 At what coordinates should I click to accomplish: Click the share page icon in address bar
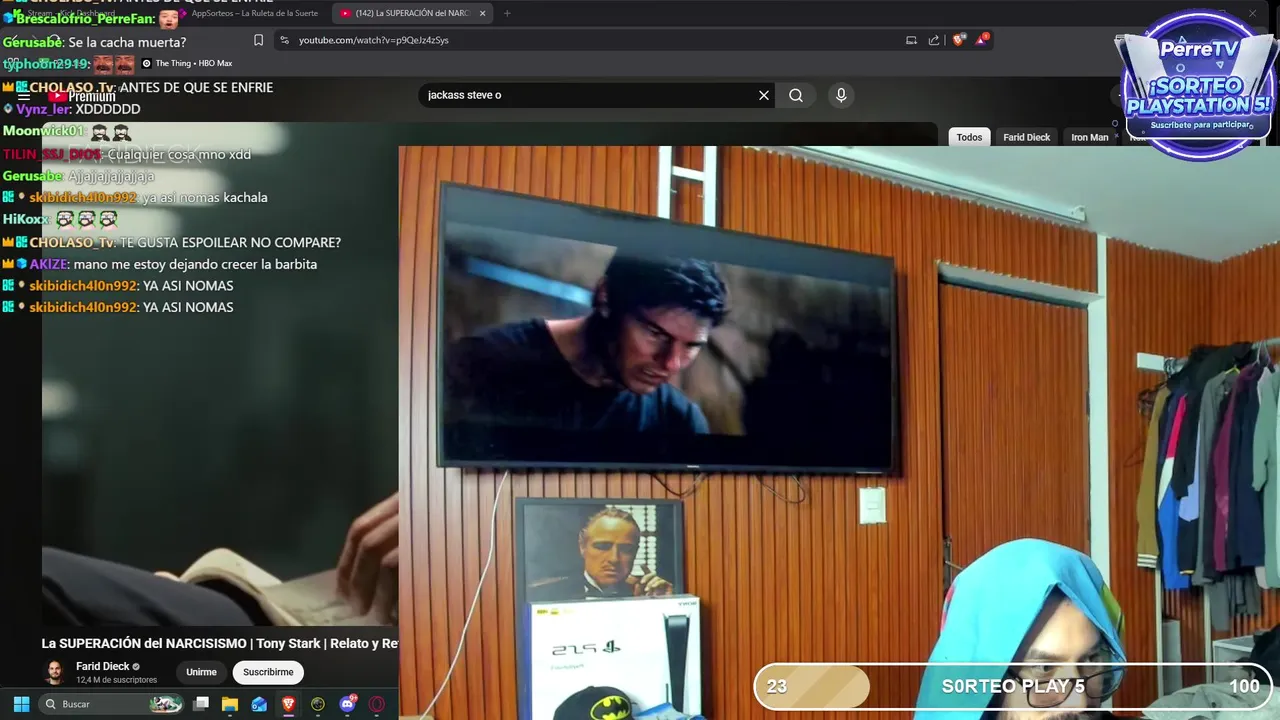pyautogui.click(x=934, y=40)
